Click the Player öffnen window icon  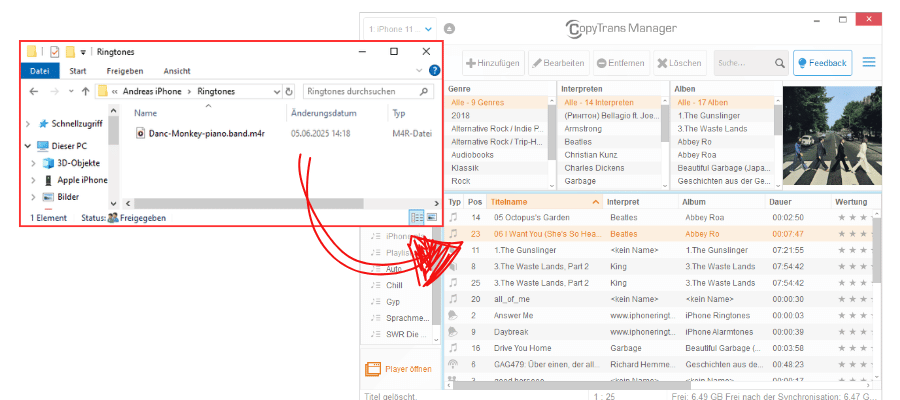click(x=373, y=369)
